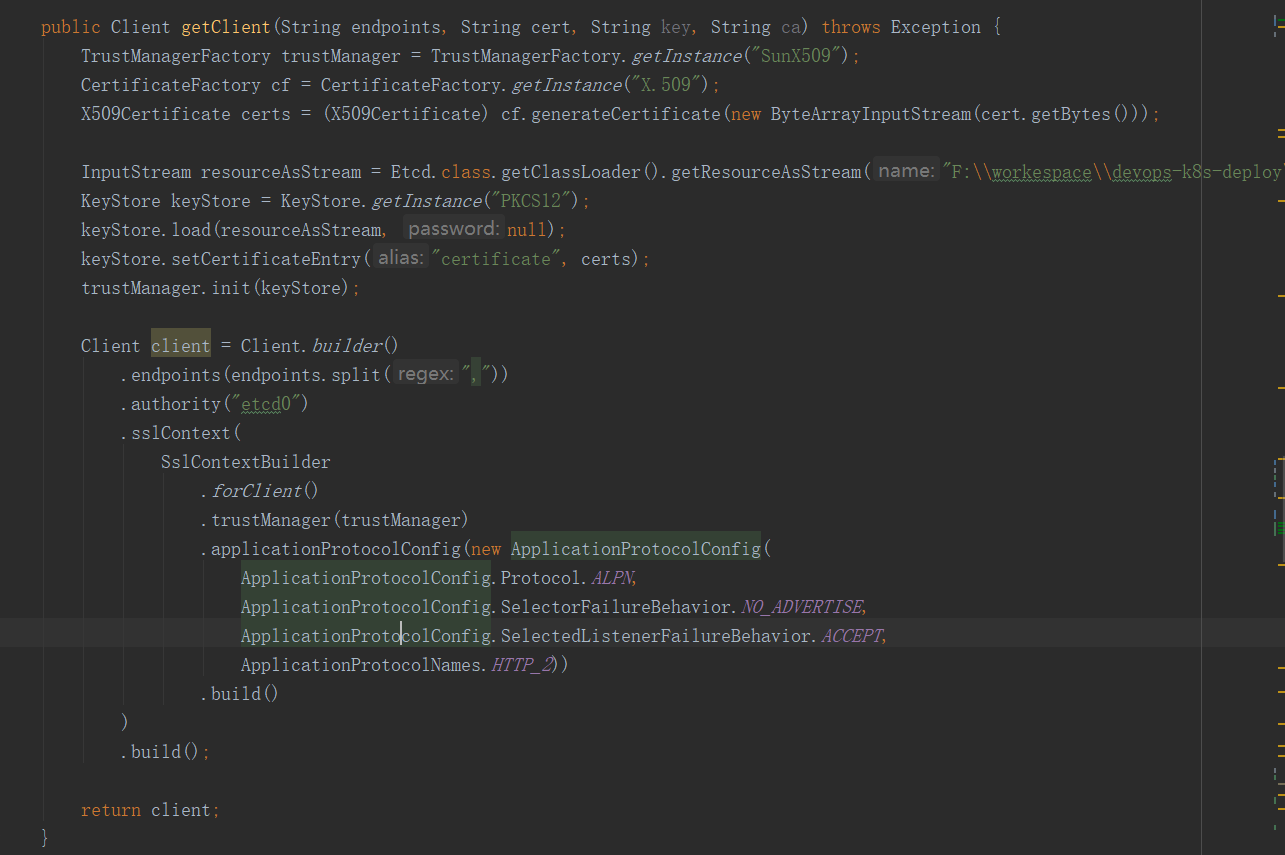Click the CertificateFactory cf declaration
1285x855 pixels.
tap(185, 85)
